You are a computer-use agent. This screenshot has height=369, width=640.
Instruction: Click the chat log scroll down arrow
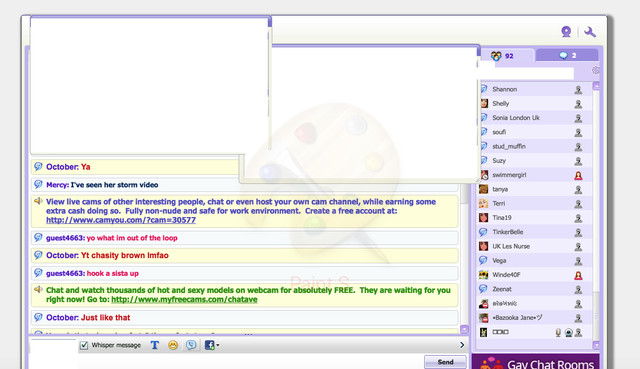[464, 329]
